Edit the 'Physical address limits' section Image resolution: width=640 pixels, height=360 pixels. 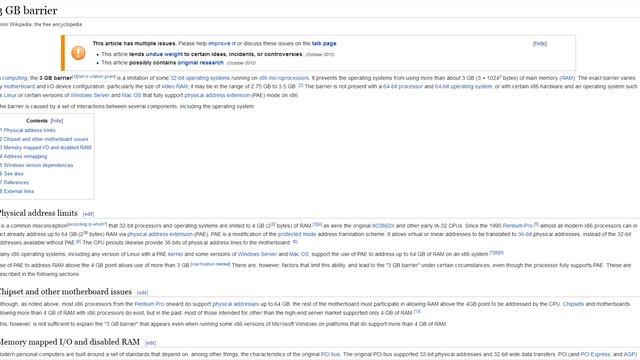tap(88, 214)
